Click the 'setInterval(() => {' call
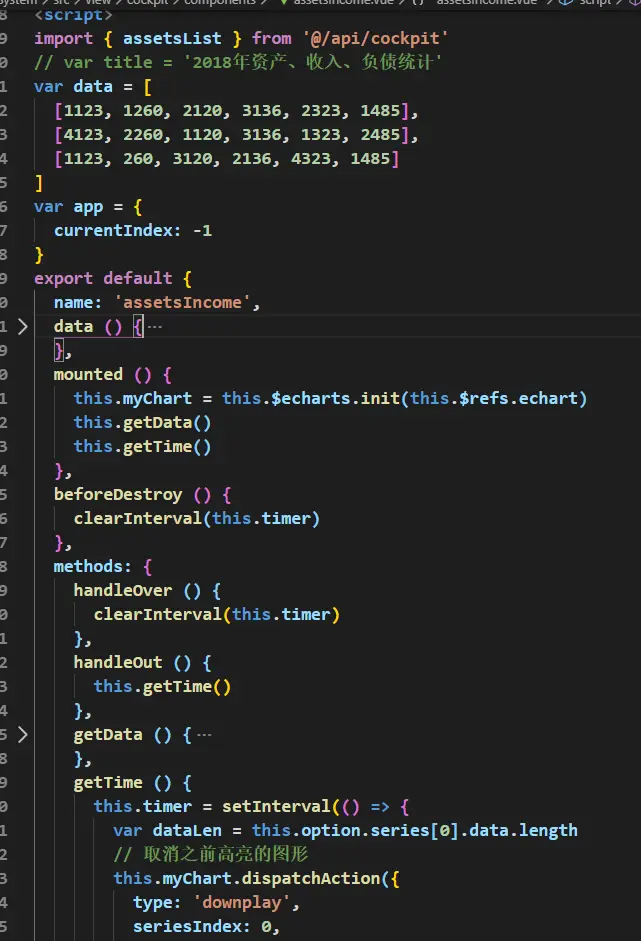The height and width of the screenshot is (941, 641). tap(316, 807)
